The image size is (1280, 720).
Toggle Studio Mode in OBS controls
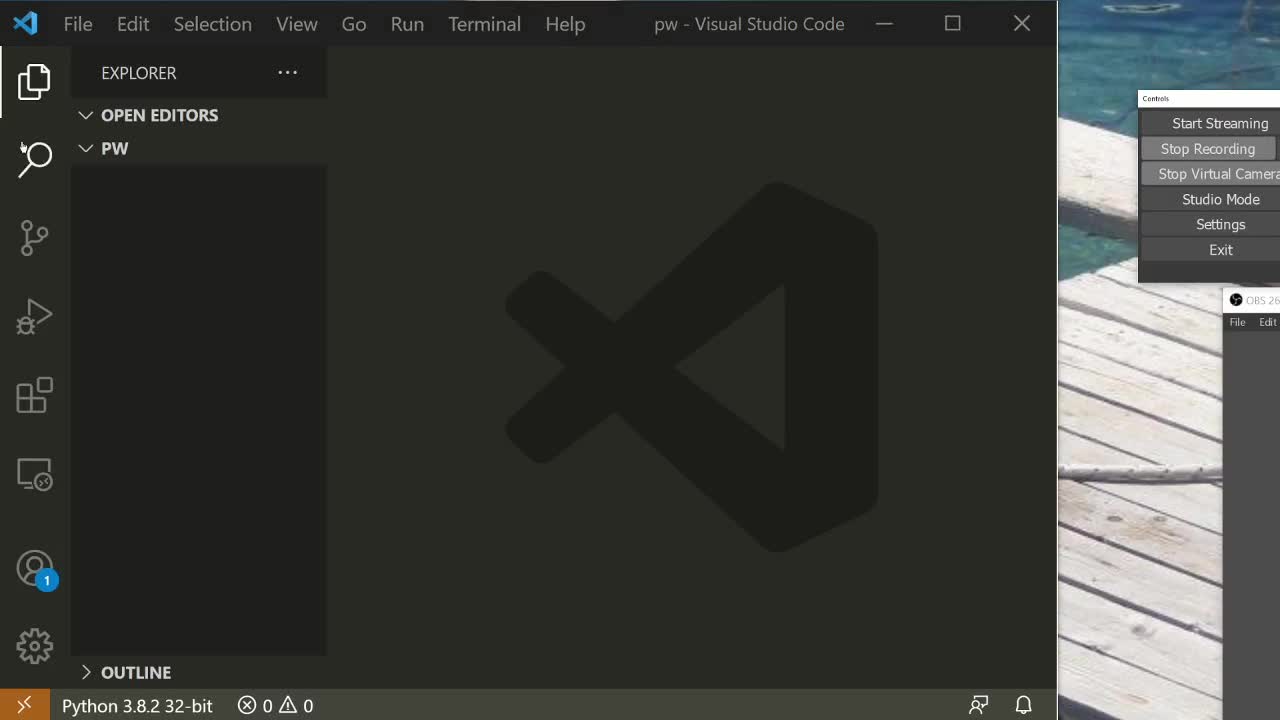(x=1210, y=199)
